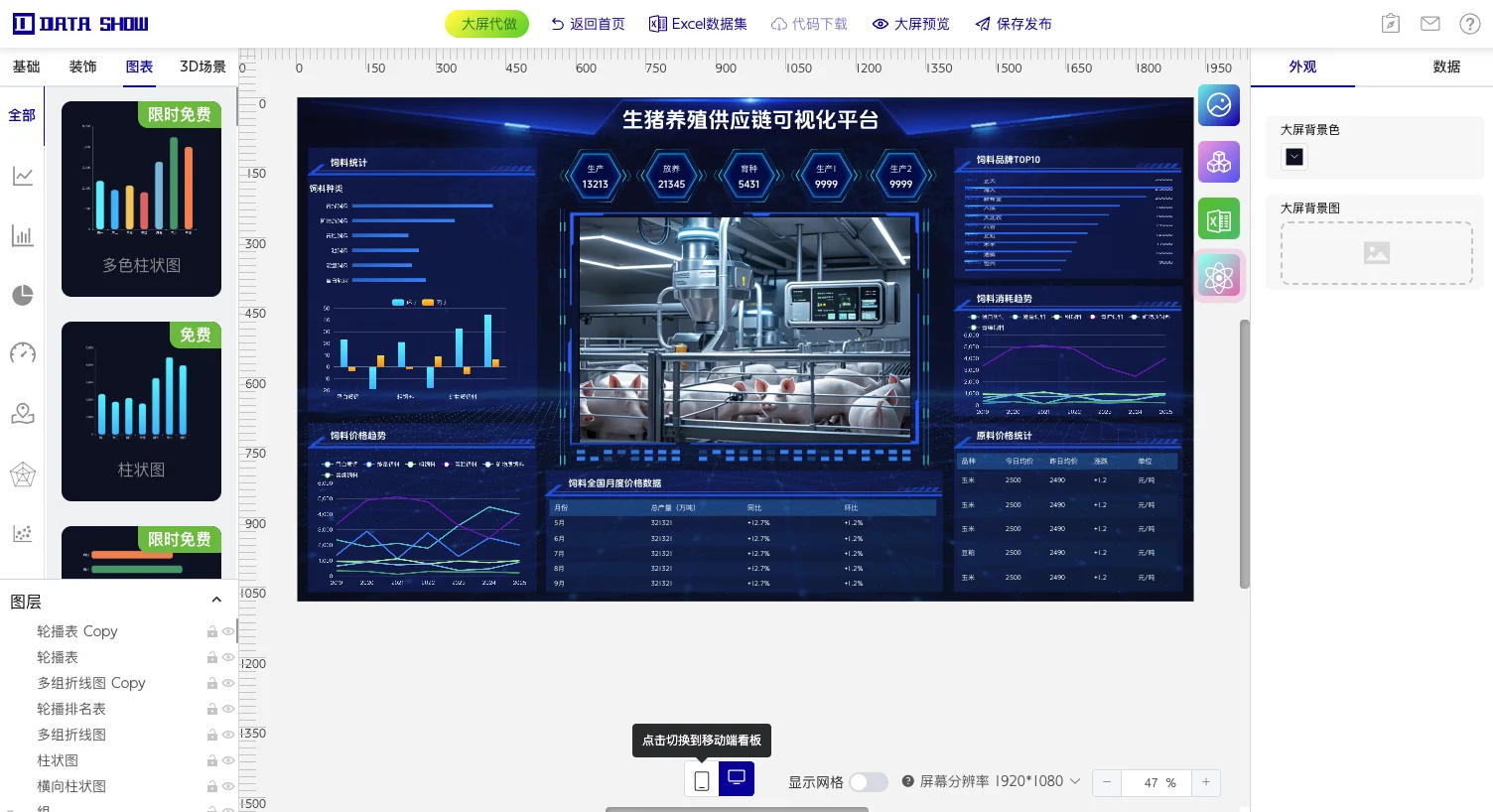Enable the 显示网格 grid switch
Image resolution: width=1493 pixels, height=812 pixels.
tap(869, 782)
